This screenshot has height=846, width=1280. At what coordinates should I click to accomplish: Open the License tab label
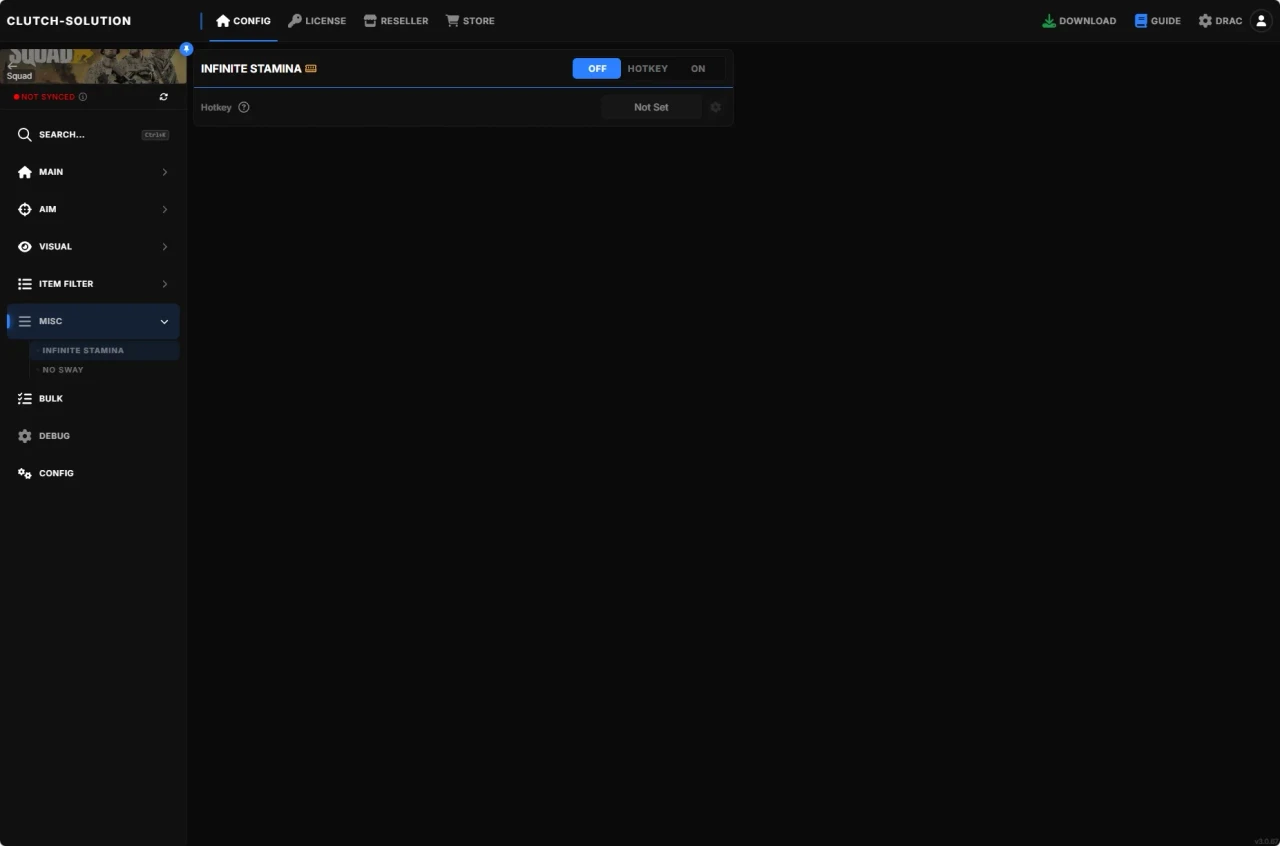click(326, 21)
